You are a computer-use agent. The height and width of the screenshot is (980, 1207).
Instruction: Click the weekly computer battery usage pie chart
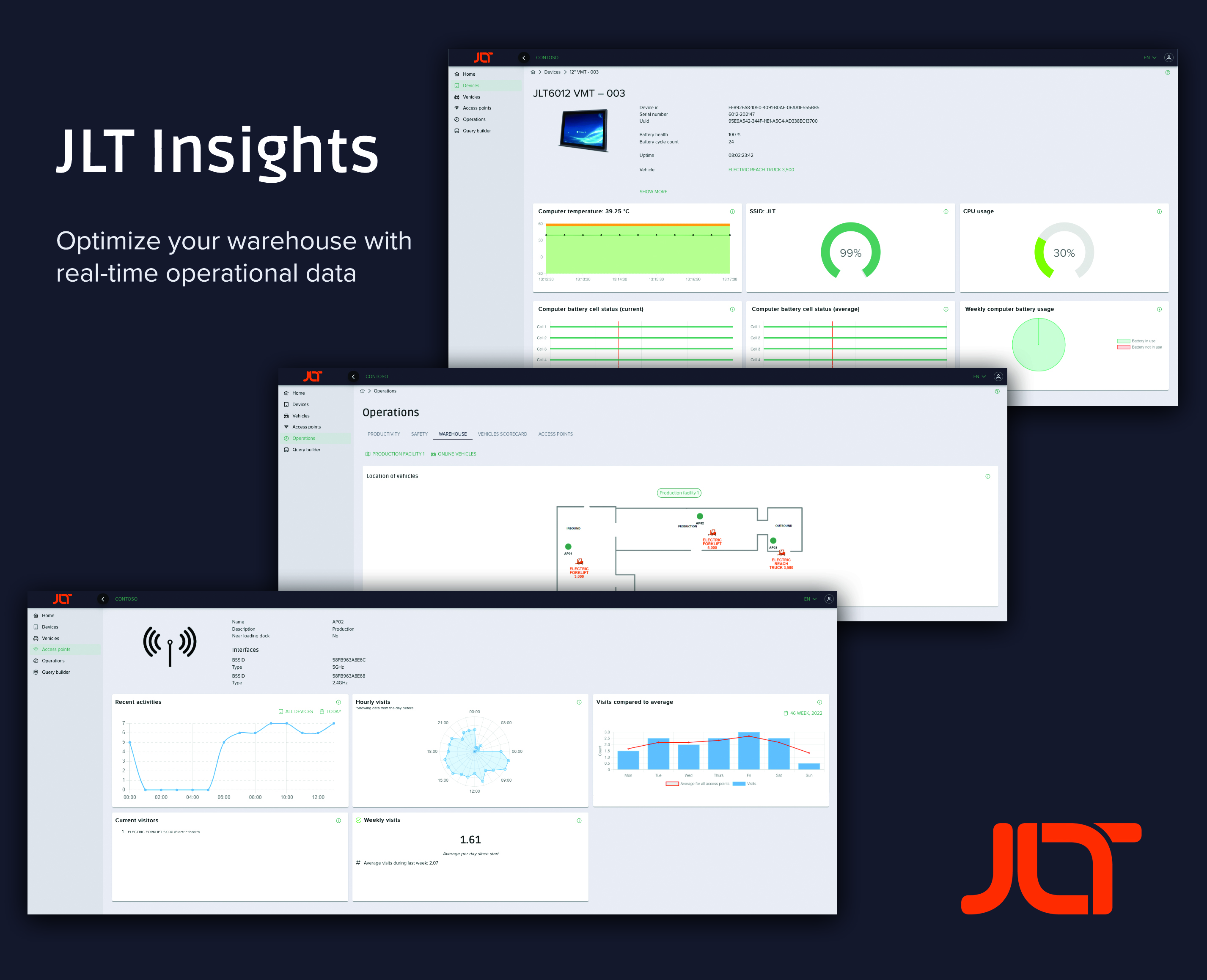click(1040, 345)
